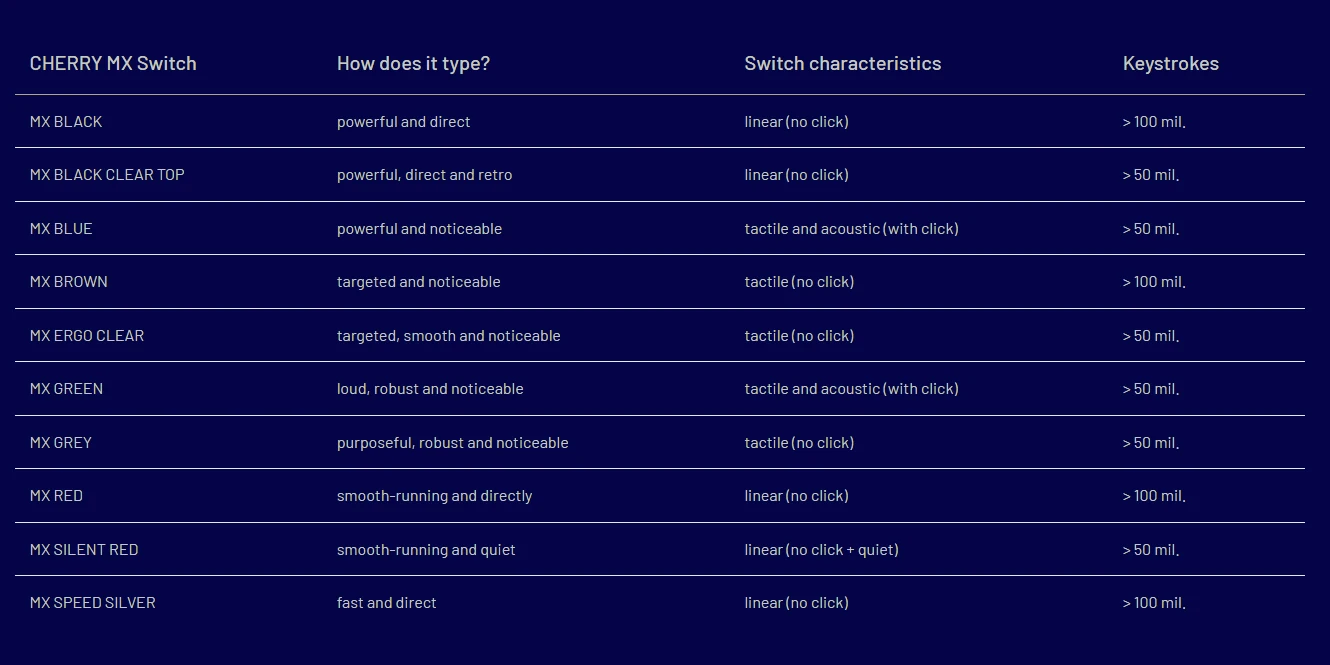The width and height of the screenshot is (1330, 665).
Task: Select the MX BLUE switch name
Action: click(x=61, y=229)
